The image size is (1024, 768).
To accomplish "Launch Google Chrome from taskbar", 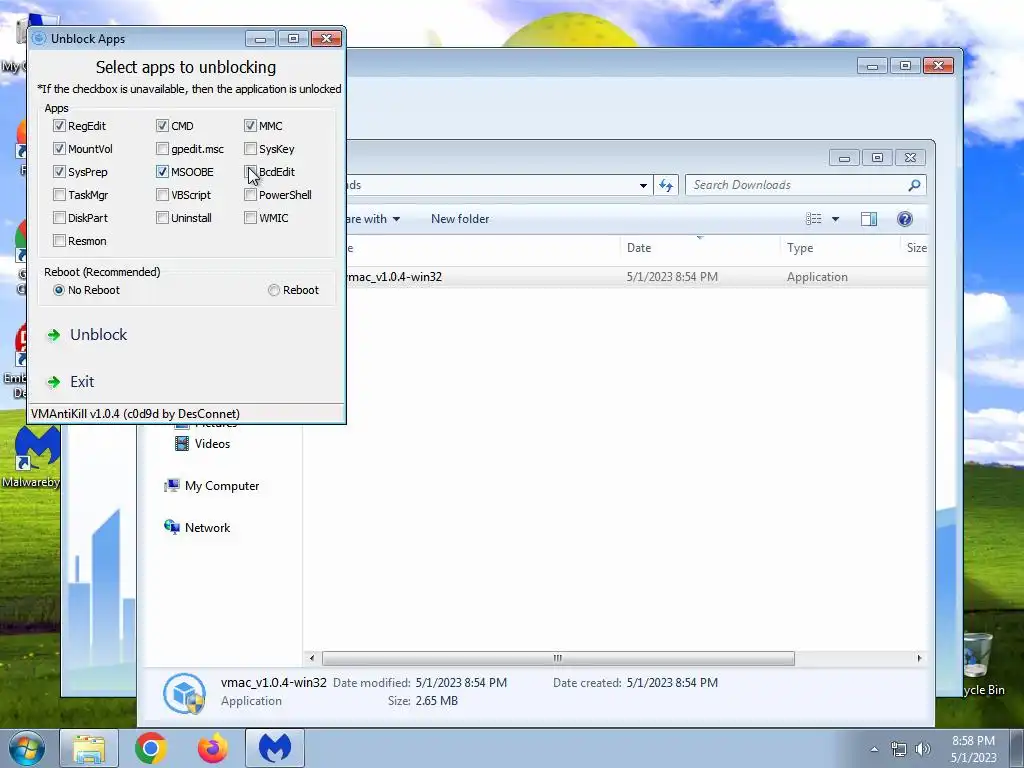I will pos(151,748).
